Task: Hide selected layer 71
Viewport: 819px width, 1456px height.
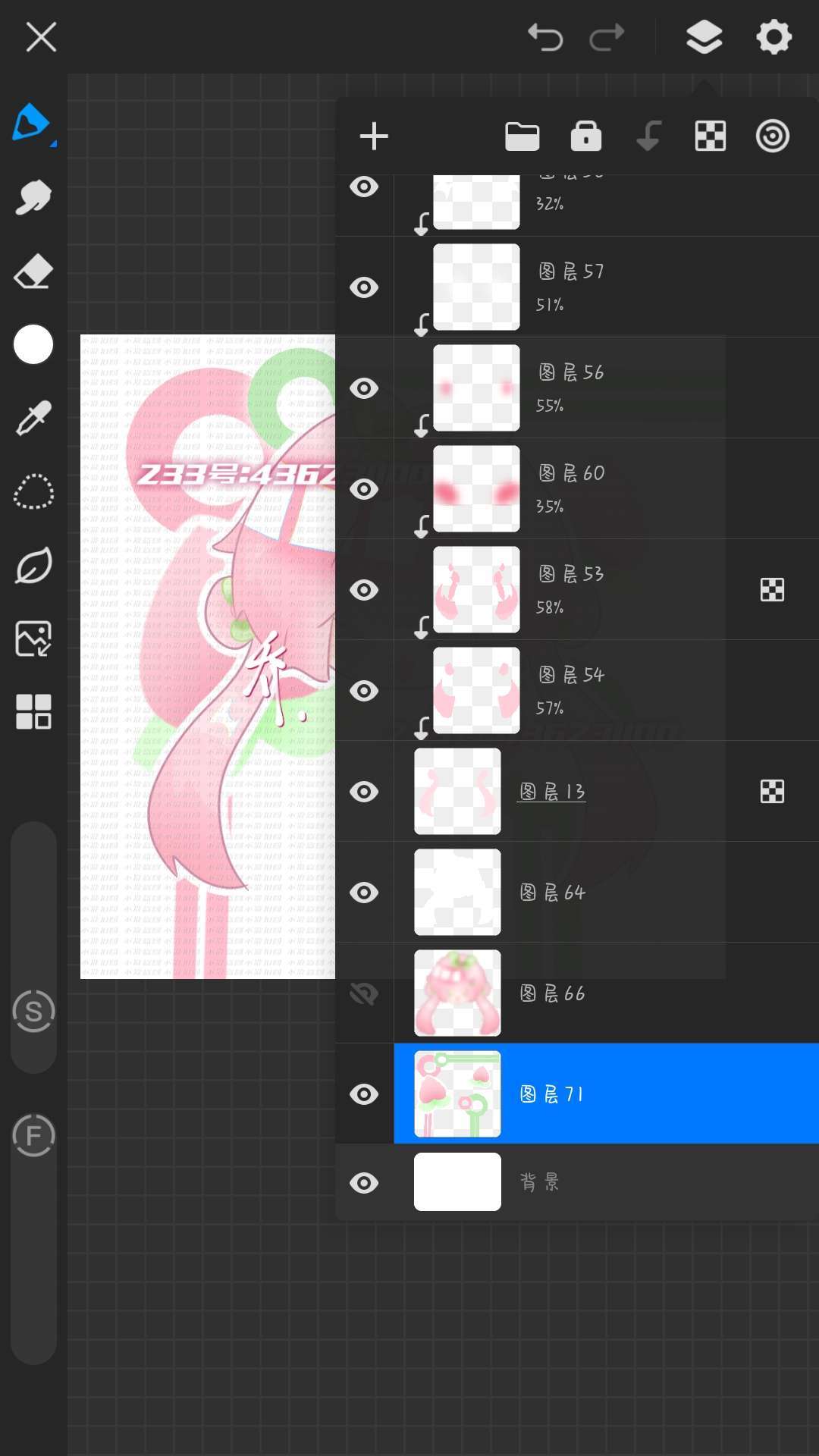Action: [364, 1094]
